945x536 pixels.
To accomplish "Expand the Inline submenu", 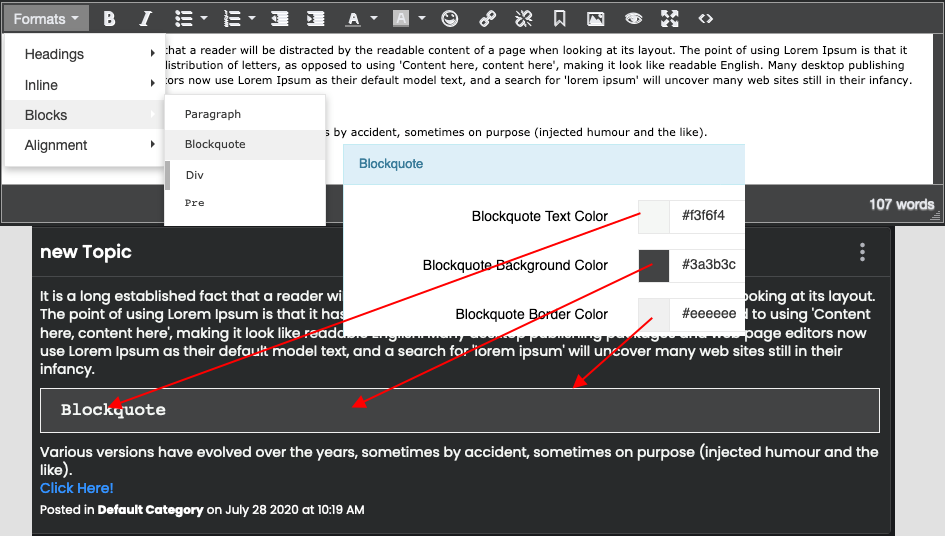I will [x=85, y=85].
